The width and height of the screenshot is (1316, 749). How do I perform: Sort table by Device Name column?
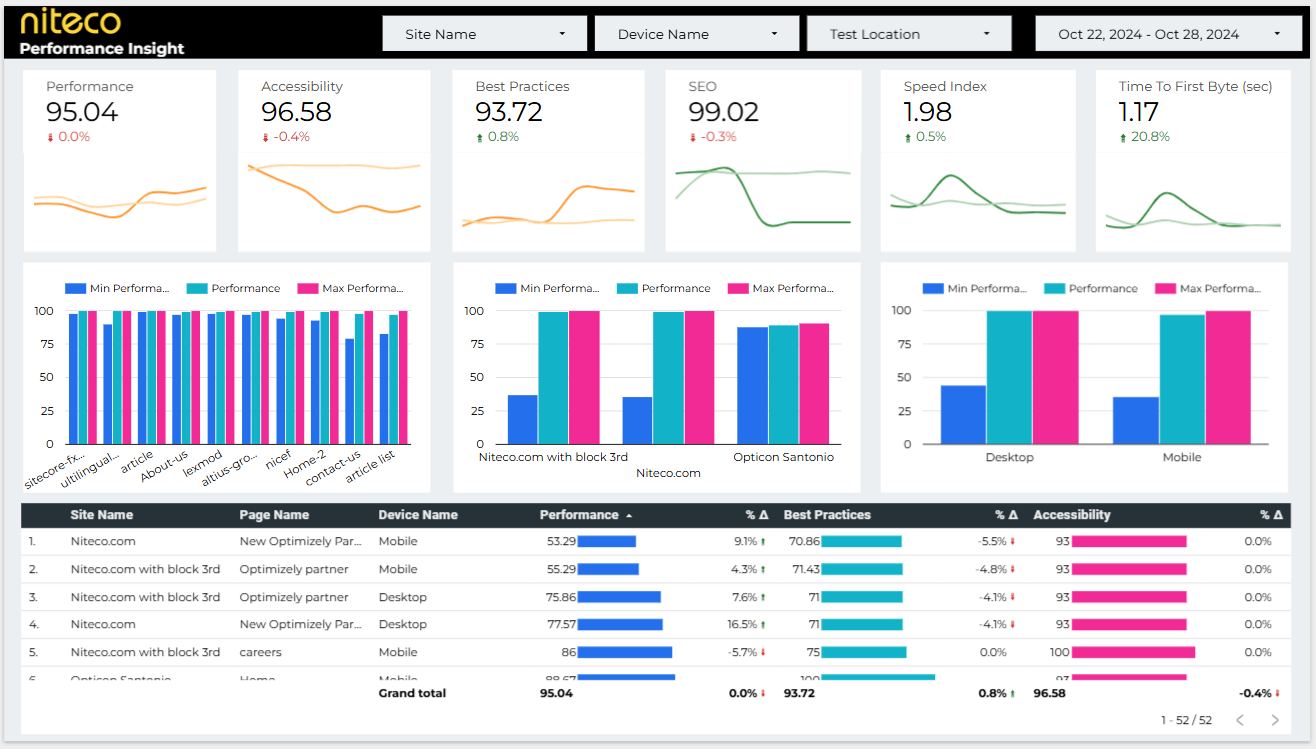(418, 515)
